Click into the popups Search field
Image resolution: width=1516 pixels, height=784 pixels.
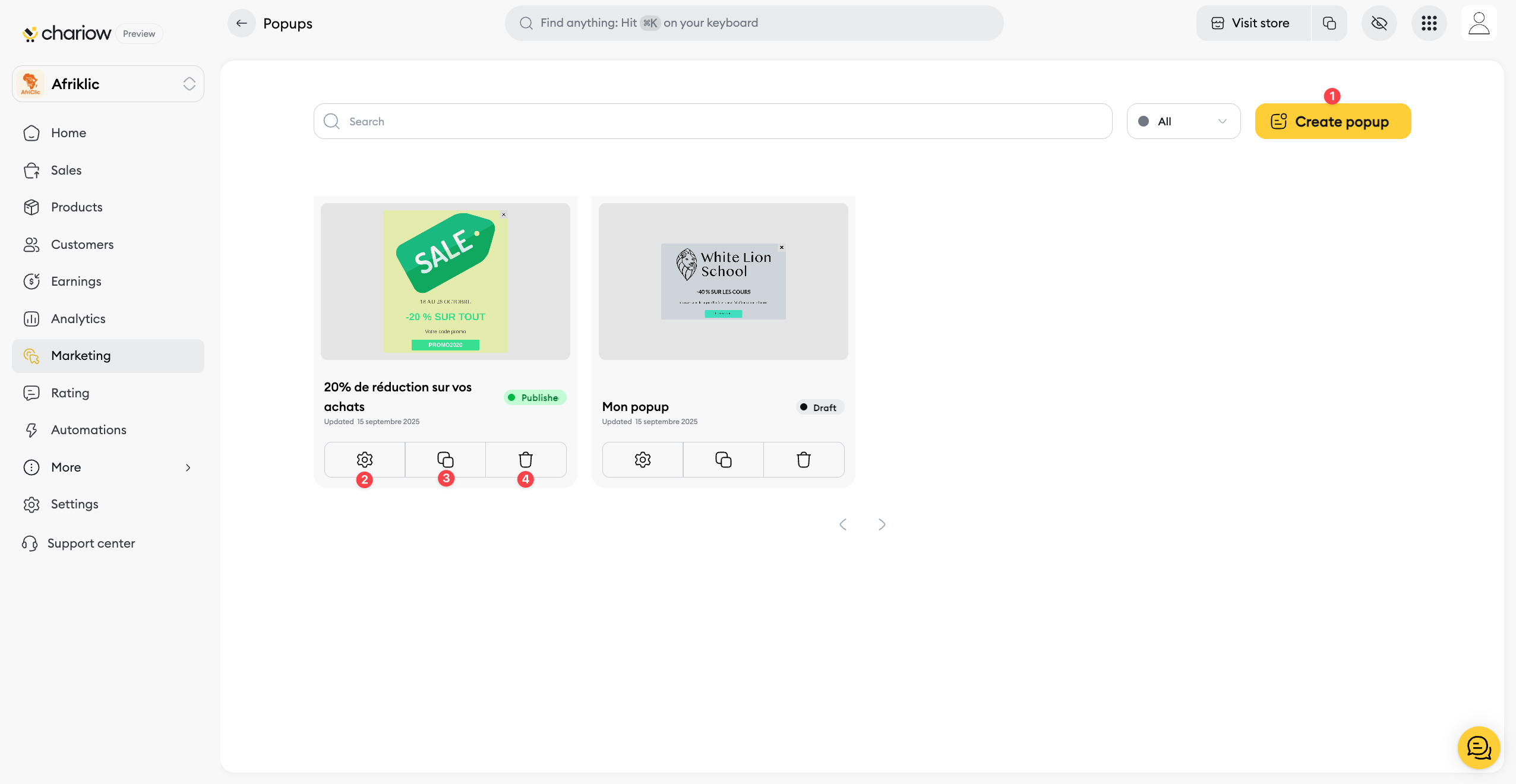(713, 121)
